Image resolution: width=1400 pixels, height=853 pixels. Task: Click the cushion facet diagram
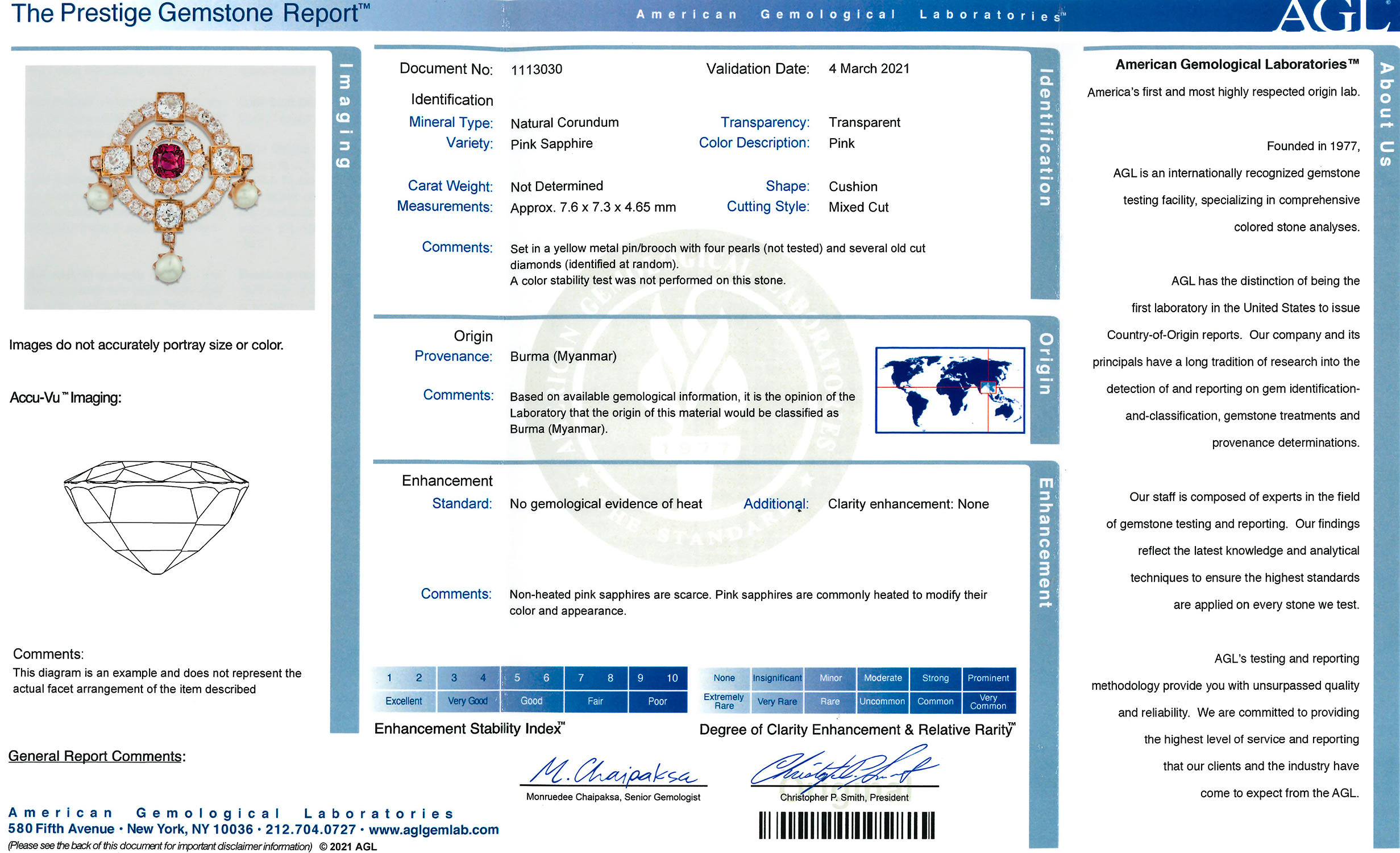pyautogui.click(x=156, y=516)
